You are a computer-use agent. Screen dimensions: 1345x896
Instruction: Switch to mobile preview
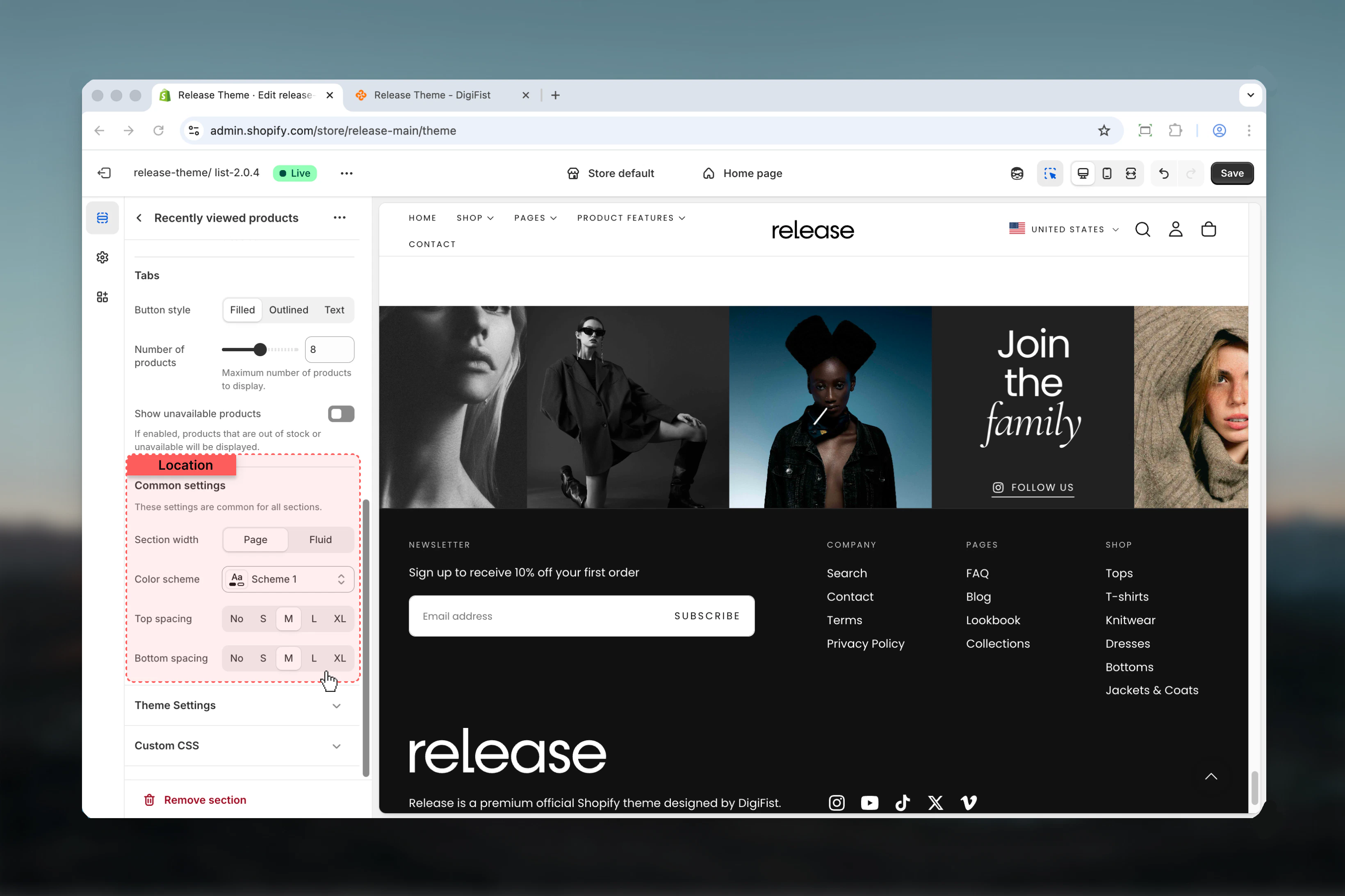pos(1107,173)
